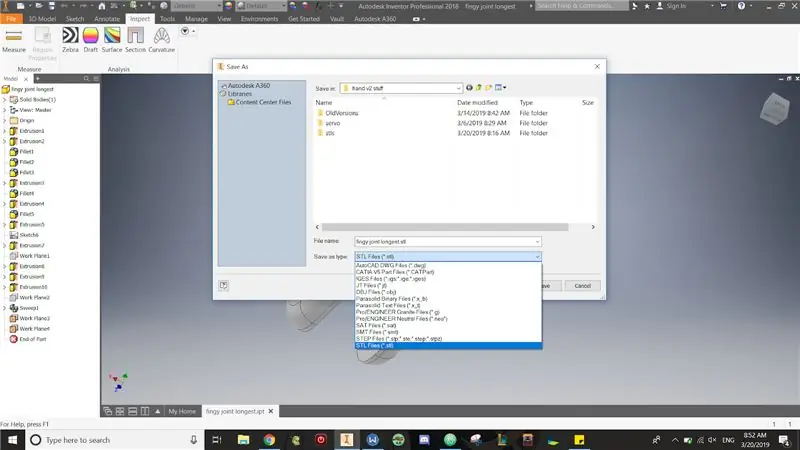The image size is (800, 450).
Task: Click the horizontal scrollbar in file list
Action: click(x=444, y=227)
